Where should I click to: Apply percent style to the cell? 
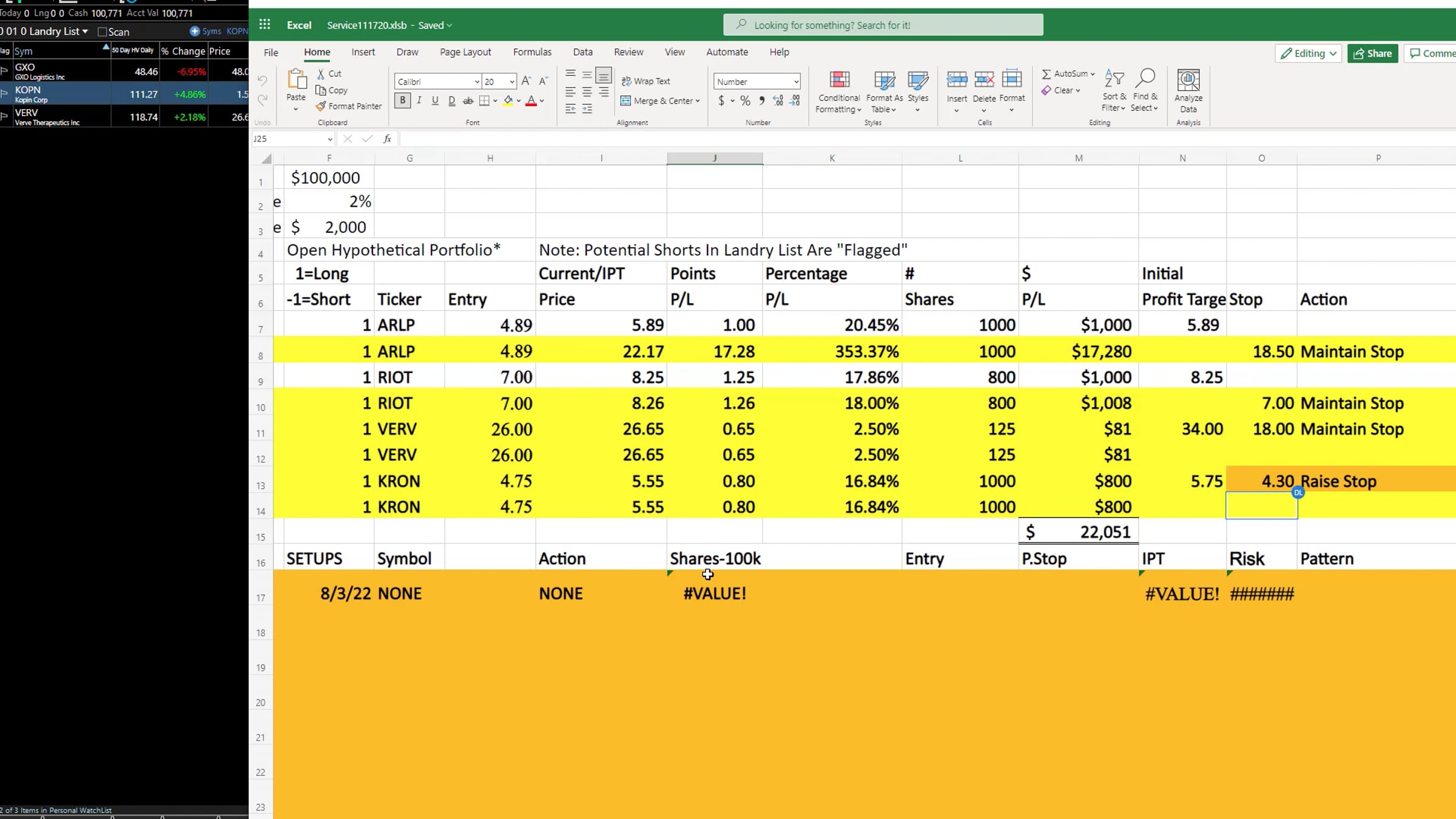(745, 101)
